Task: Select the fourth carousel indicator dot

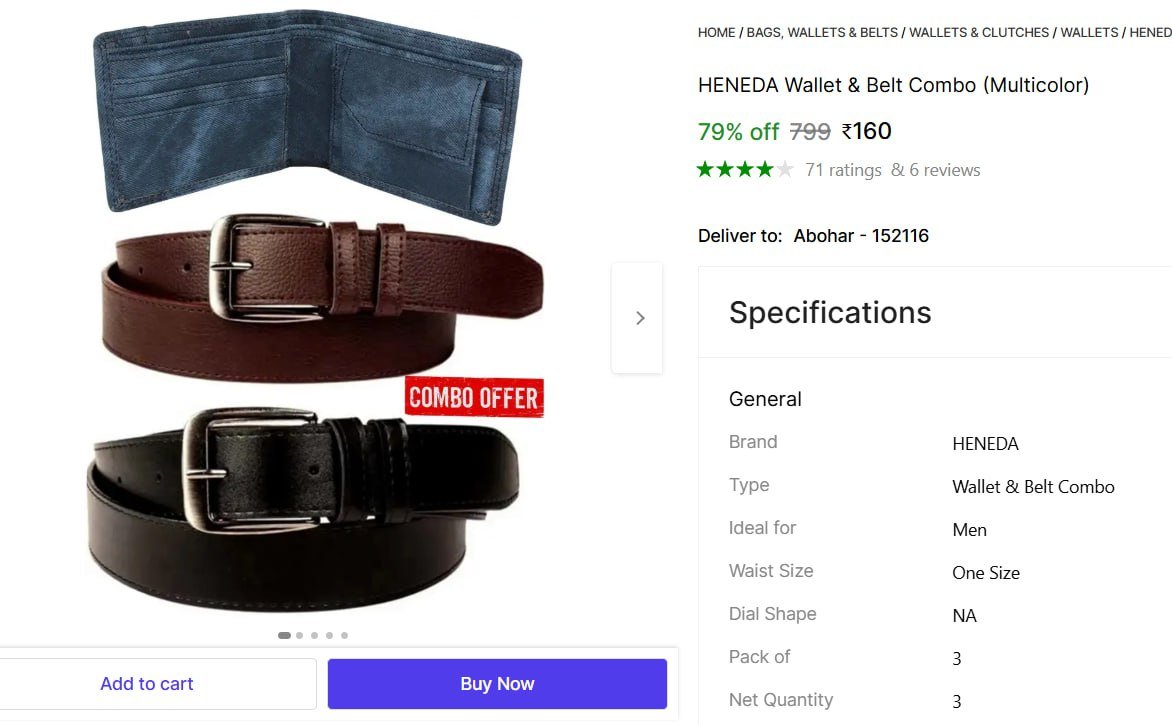Action: pos(330,635)
